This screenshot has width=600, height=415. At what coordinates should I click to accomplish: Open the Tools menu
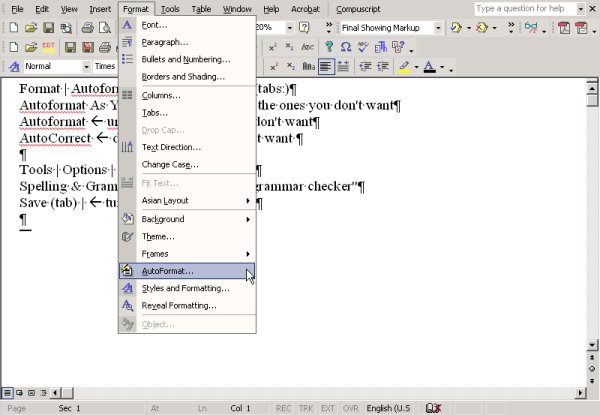point(170,9)
